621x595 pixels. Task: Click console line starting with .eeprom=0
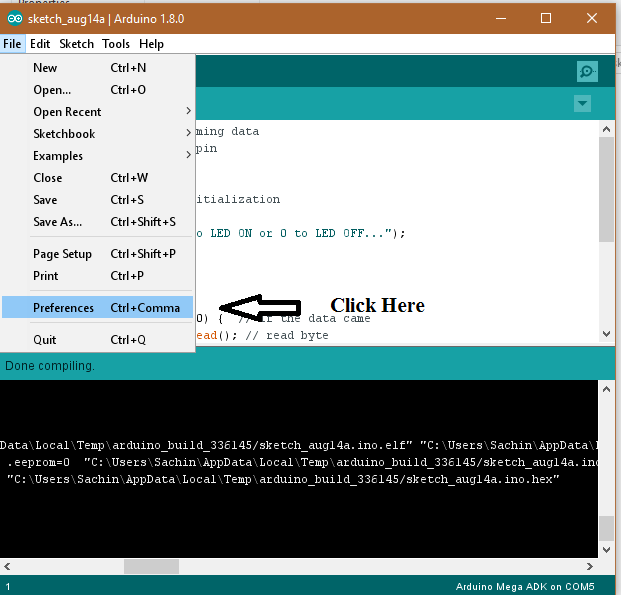[302, 462]
